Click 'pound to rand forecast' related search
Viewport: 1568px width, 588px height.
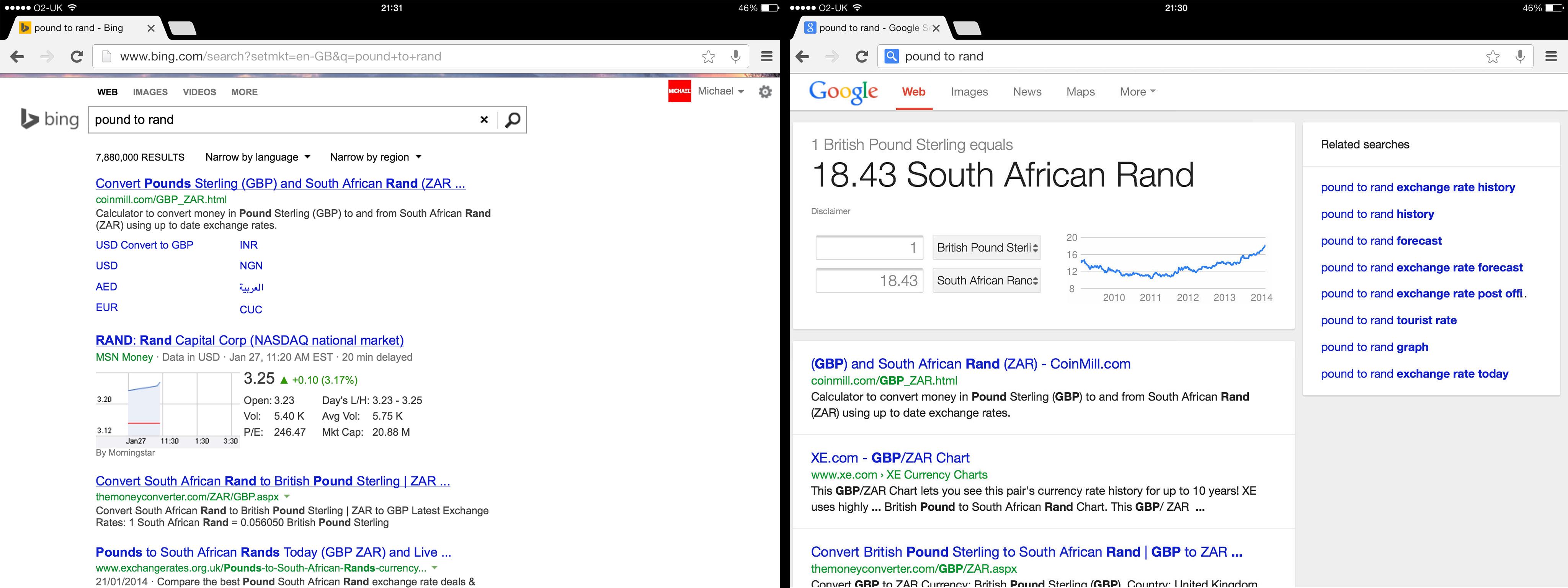1381,240
